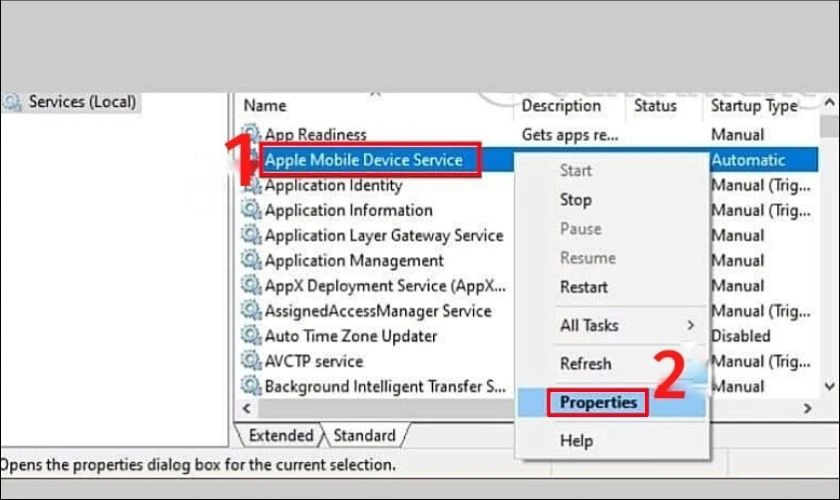This screenshot has width=840, height=500.
Task: Select the Application Identity service
Action: pos(333,185)
